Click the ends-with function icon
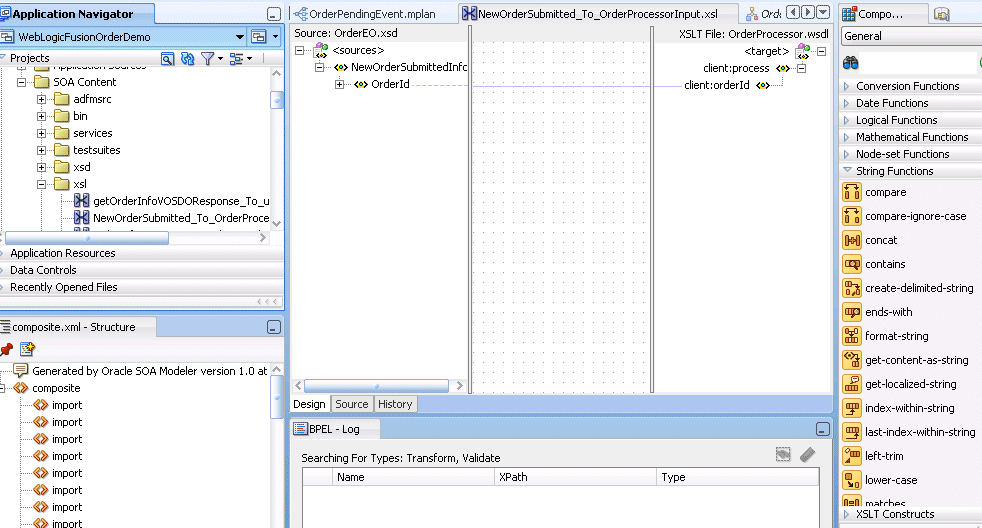 (851, 312)
